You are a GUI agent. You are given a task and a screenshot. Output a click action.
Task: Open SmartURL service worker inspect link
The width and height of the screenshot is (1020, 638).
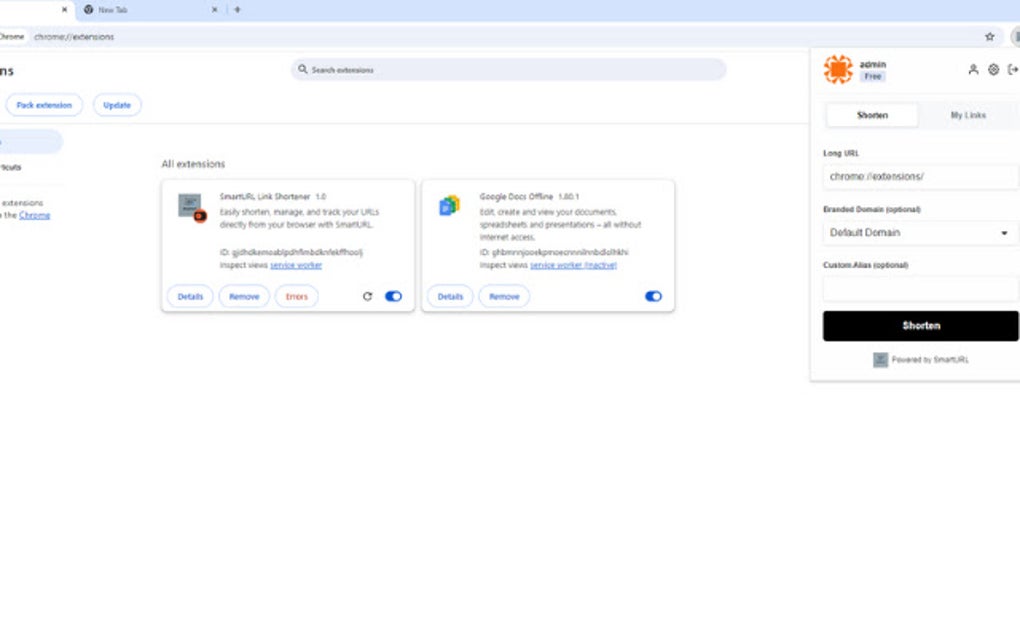pos(296,265)
